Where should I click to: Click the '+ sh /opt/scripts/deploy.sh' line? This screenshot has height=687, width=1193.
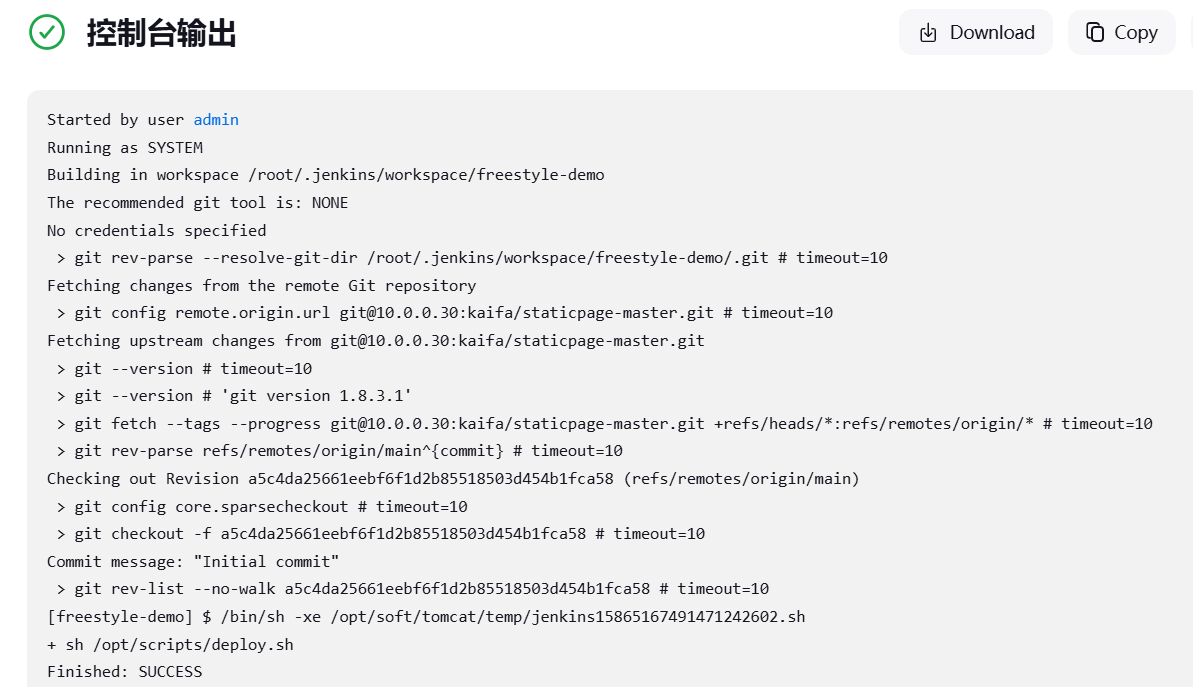click(x=170, y=645)
